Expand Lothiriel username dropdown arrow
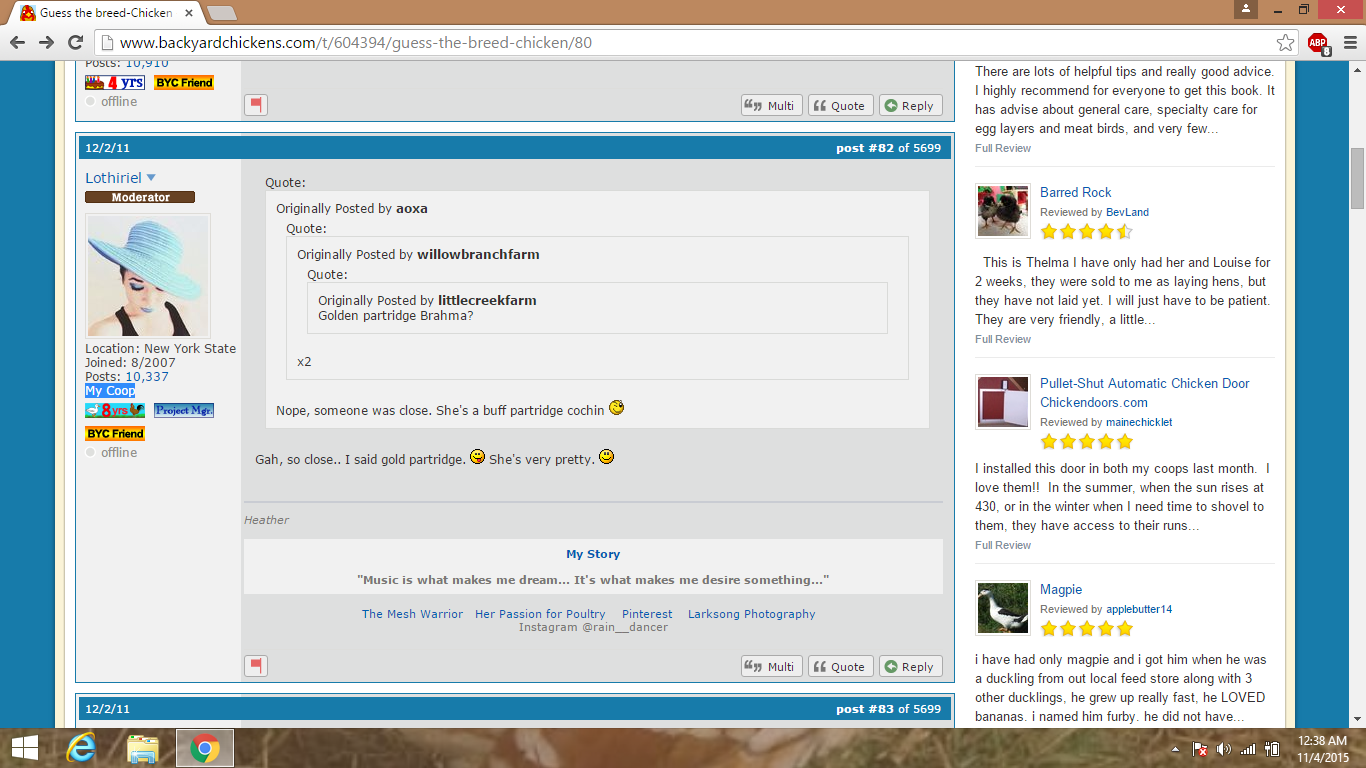 pos(151,178)
